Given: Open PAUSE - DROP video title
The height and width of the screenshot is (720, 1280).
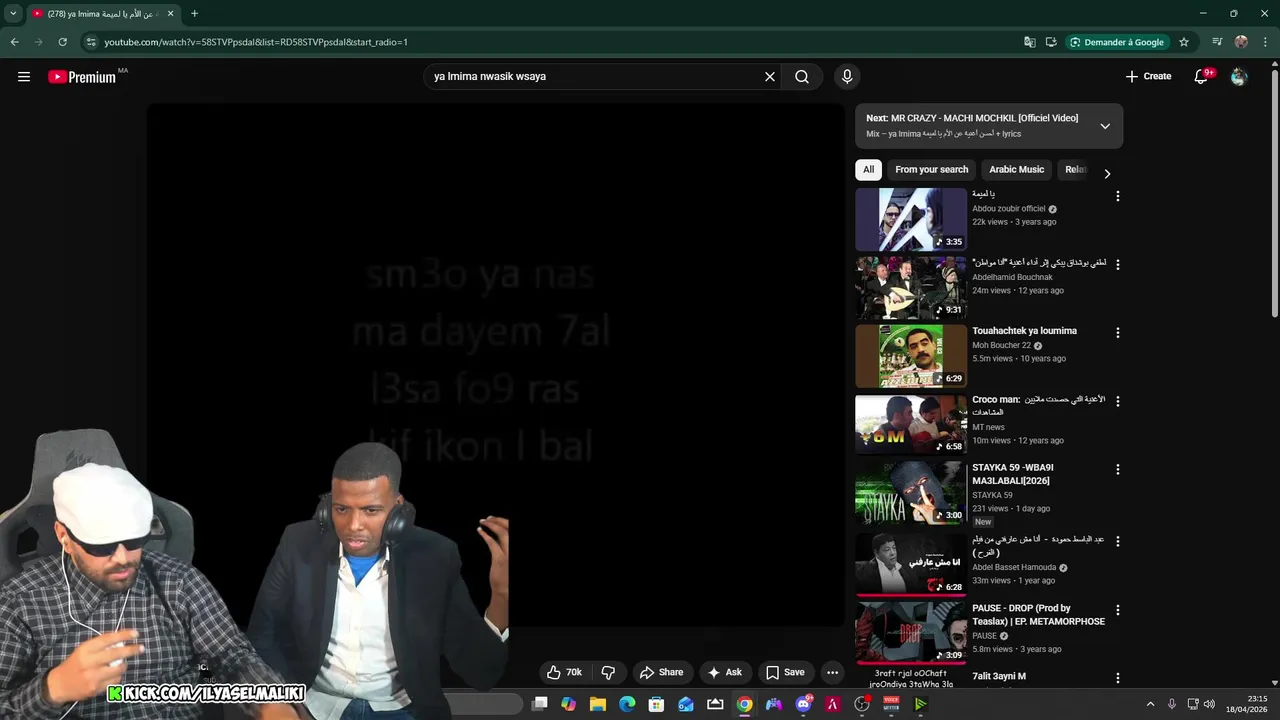Looking at the screenshot, I should coord(1038,615).
